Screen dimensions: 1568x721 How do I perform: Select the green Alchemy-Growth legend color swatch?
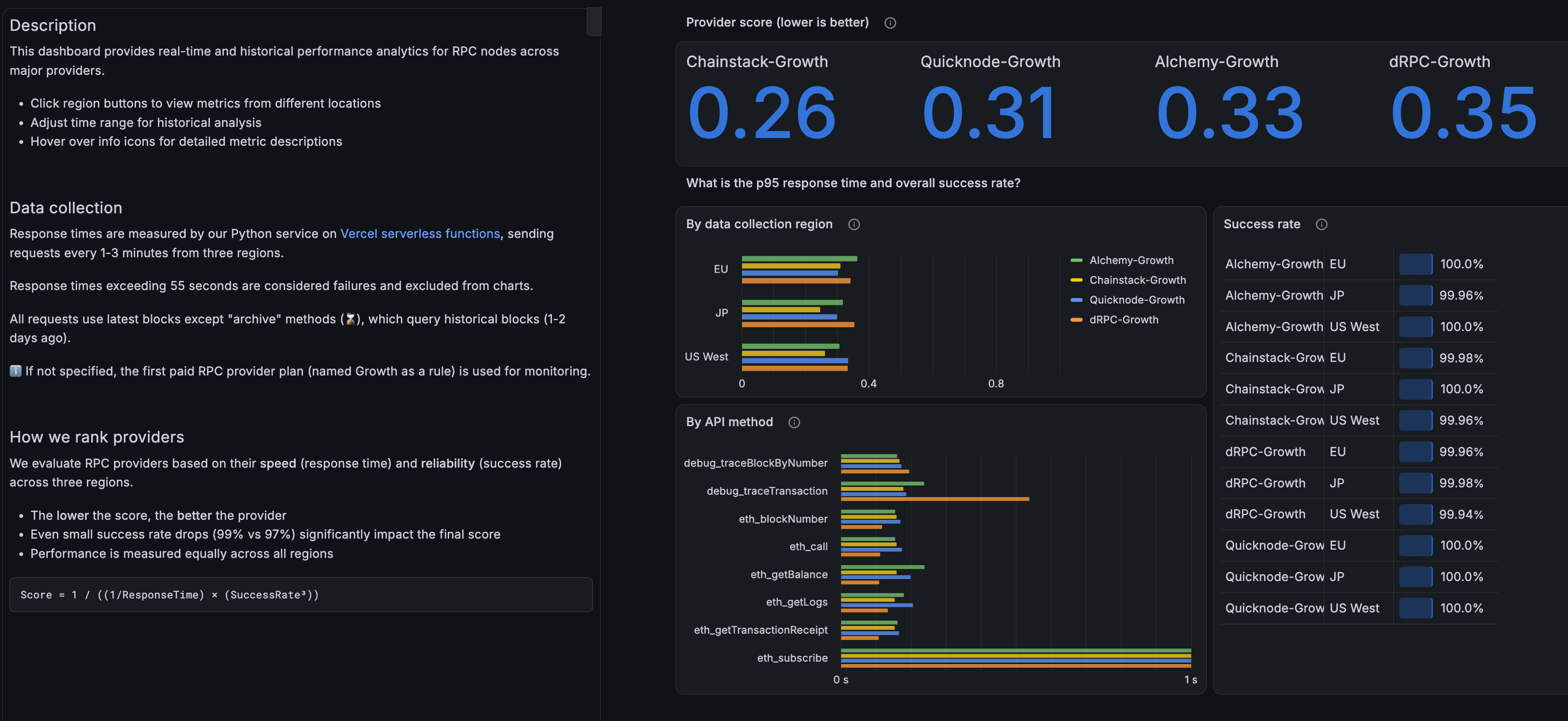tap(1076, 260)
